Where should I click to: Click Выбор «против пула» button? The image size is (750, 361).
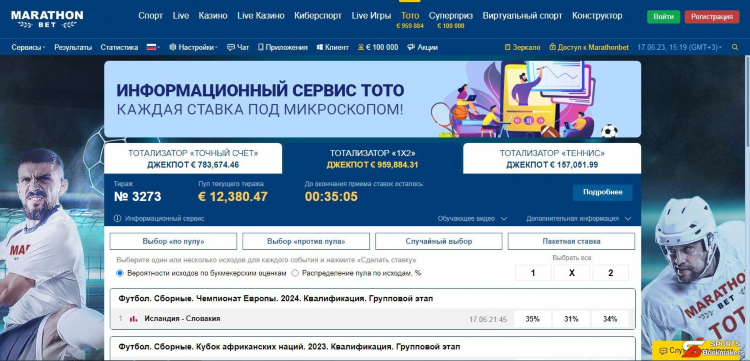click(x=306, y=241)
